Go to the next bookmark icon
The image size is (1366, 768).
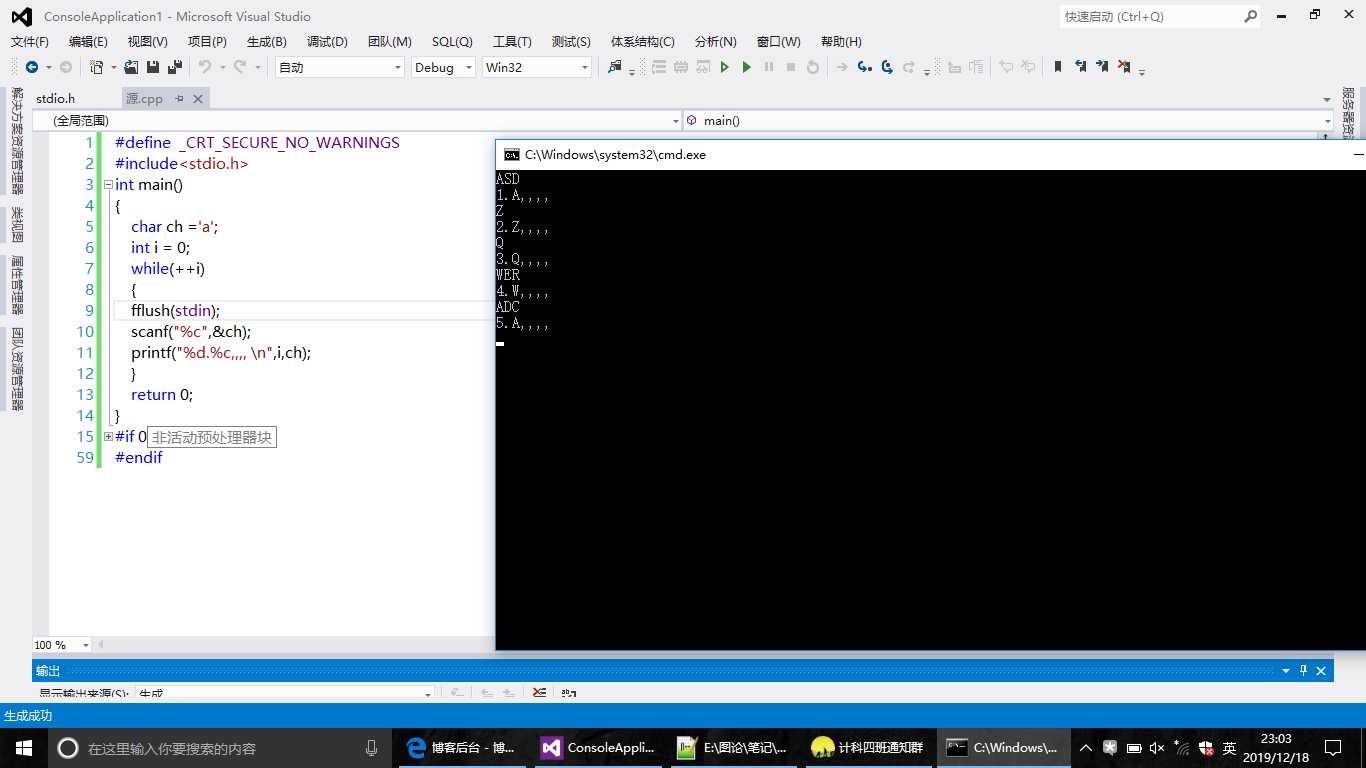tap(1102, 67)
